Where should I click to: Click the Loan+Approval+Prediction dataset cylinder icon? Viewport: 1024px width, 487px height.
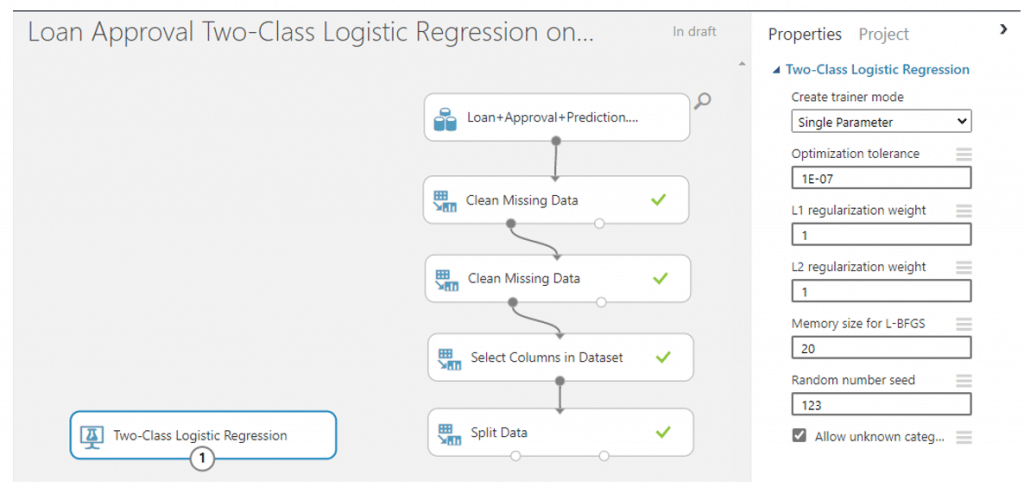pos(445,119)
